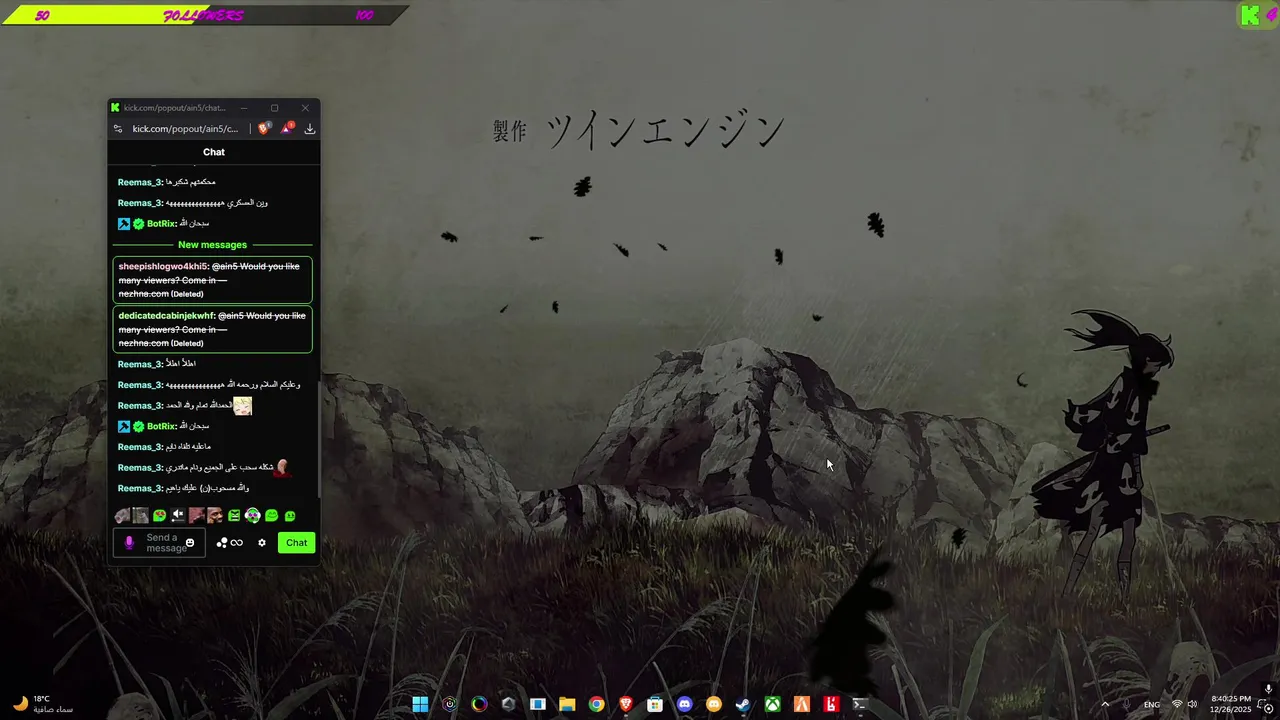Click the Send a message field

(x=159, y=543)
